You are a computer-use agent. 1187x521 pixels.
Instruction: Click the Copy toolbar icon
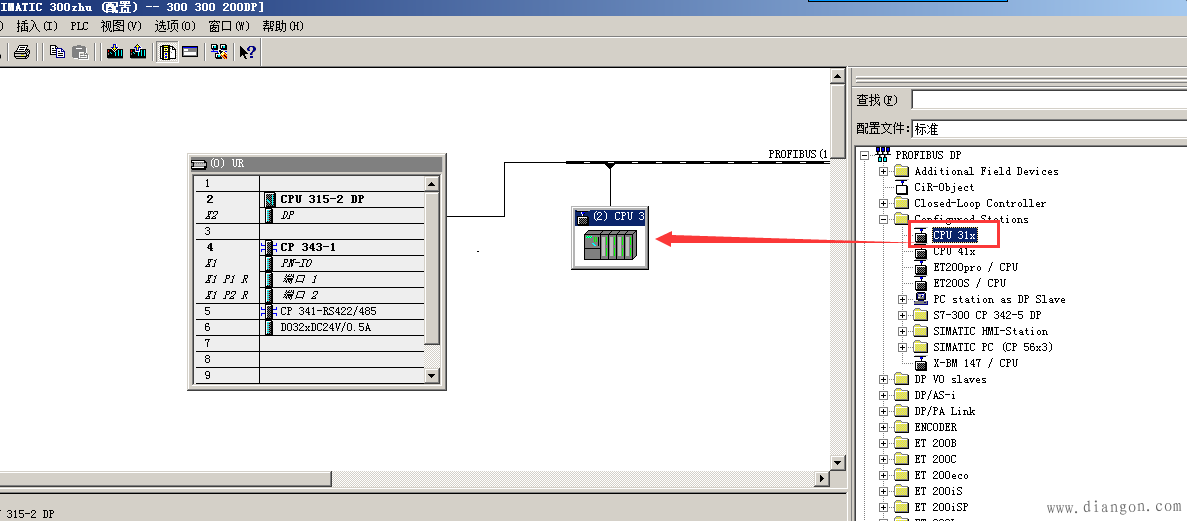pos(58,52)
